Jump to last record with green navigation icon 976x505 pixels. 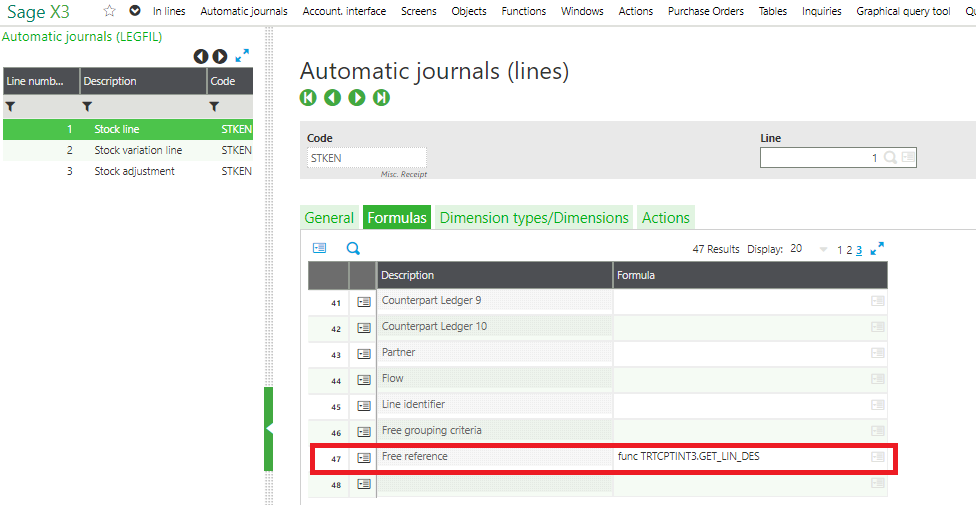click(381, 98)
